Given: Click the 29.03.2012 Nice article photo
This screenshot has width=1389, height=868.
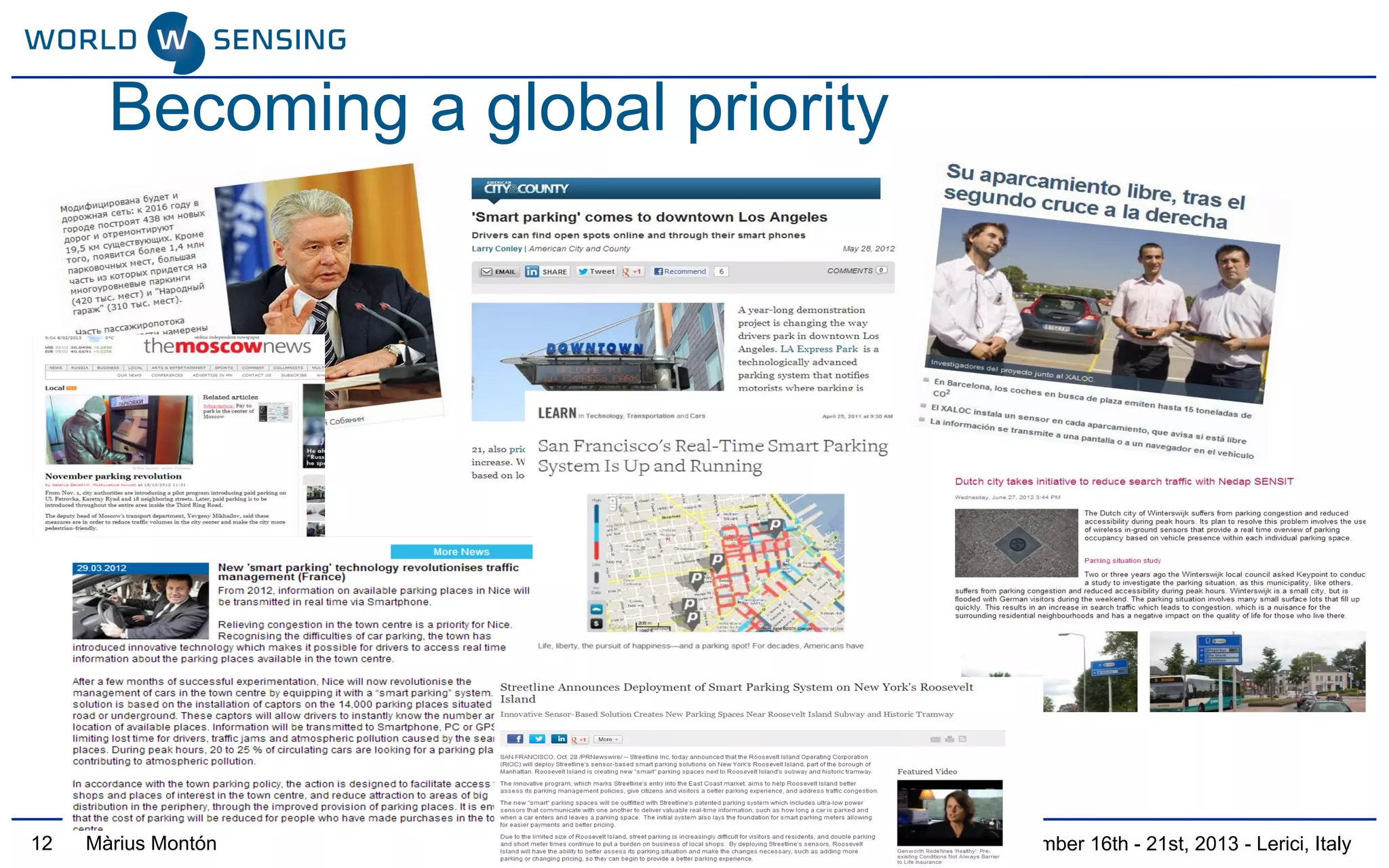Looking at the screenshot, I should 140,606.
